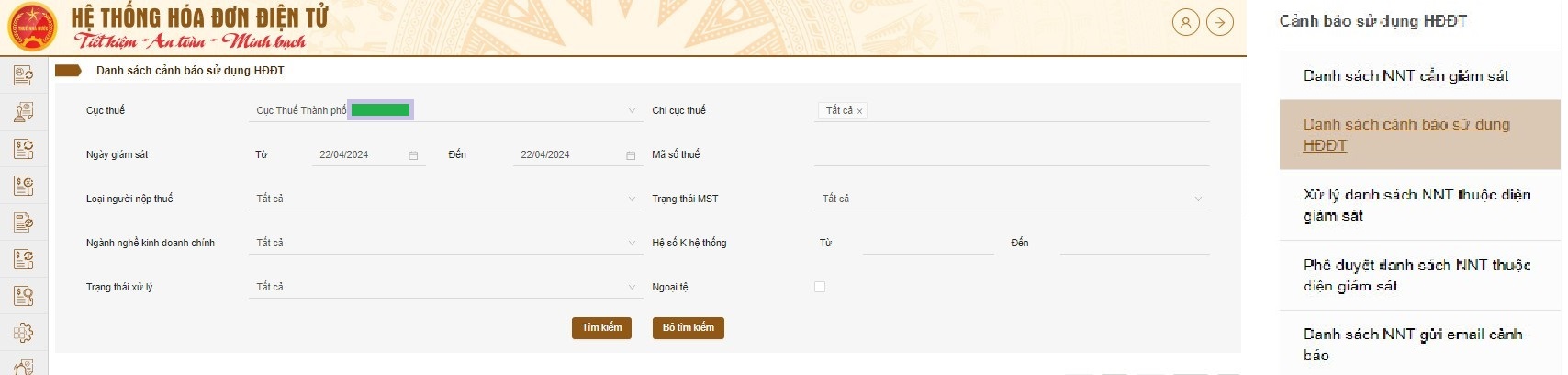Tick the Ngoại tệ checkbox
Image resolution: width=1568 pixels, height=375 pixels.
click(820, 287)
